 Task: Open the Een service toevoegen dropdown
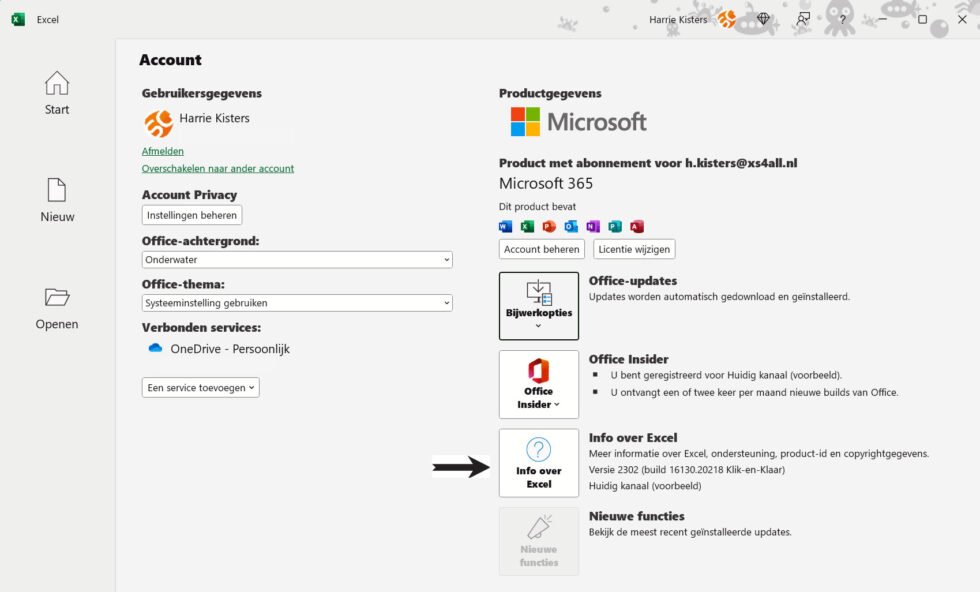[199, 388]
